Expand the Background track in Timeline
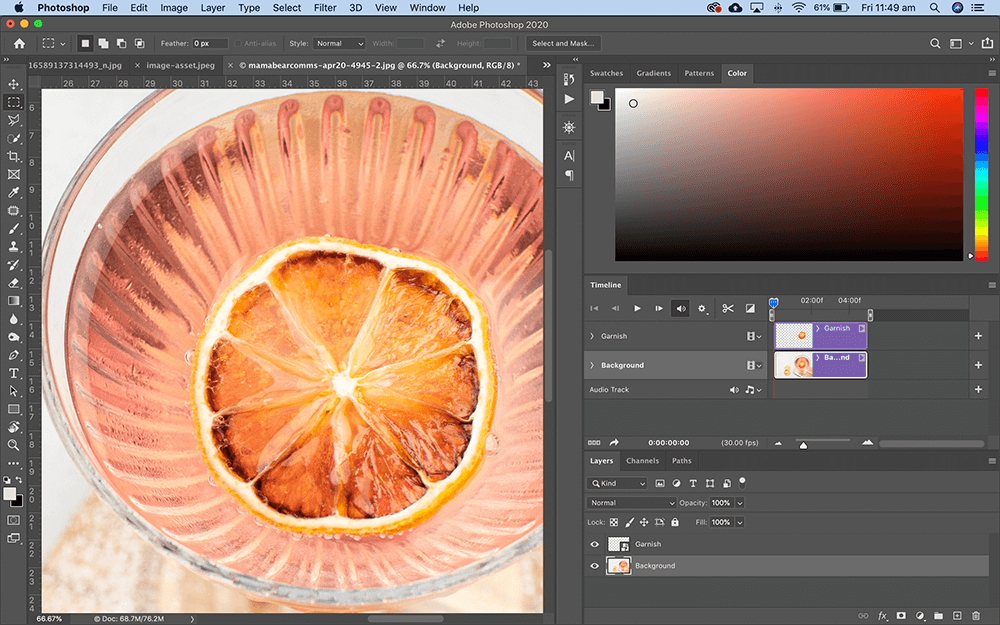 coord(592,365)
